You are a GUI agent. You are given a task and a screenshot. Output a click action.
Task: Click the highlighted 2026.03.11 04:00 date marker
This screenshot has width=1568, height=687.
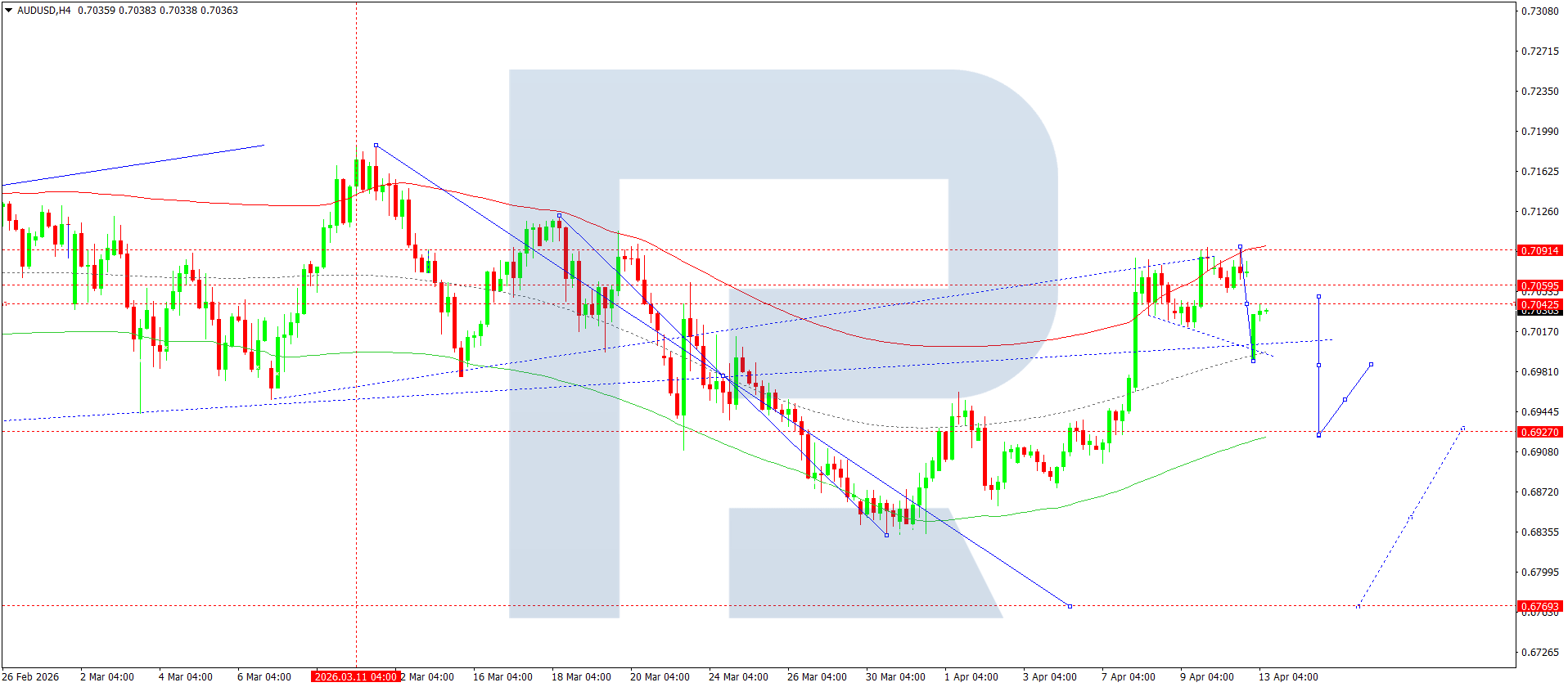(x=355, y=676)
